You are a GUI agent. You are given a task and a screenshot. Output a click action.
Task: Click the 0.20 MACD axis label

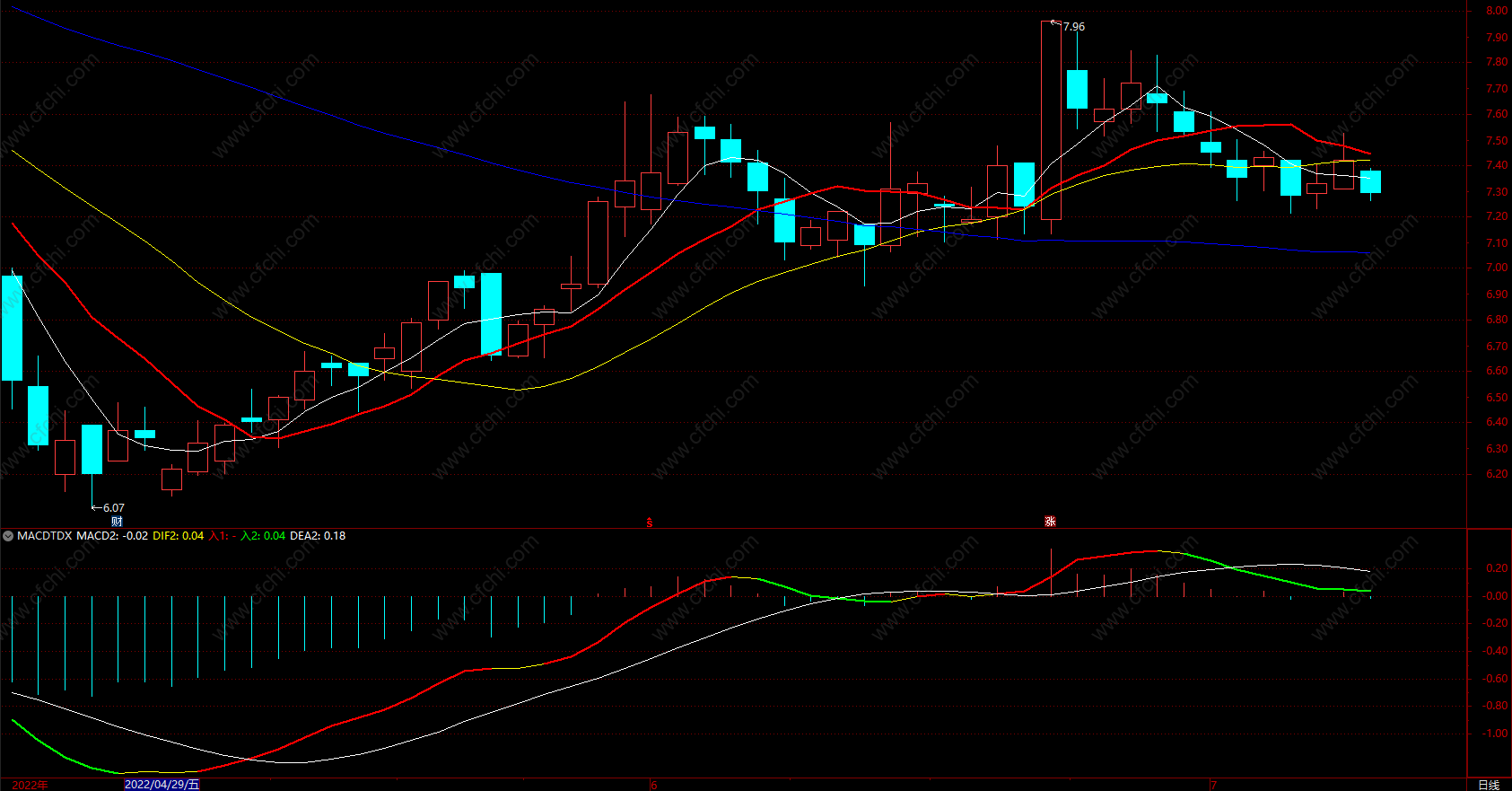(x=1497, y=568)
